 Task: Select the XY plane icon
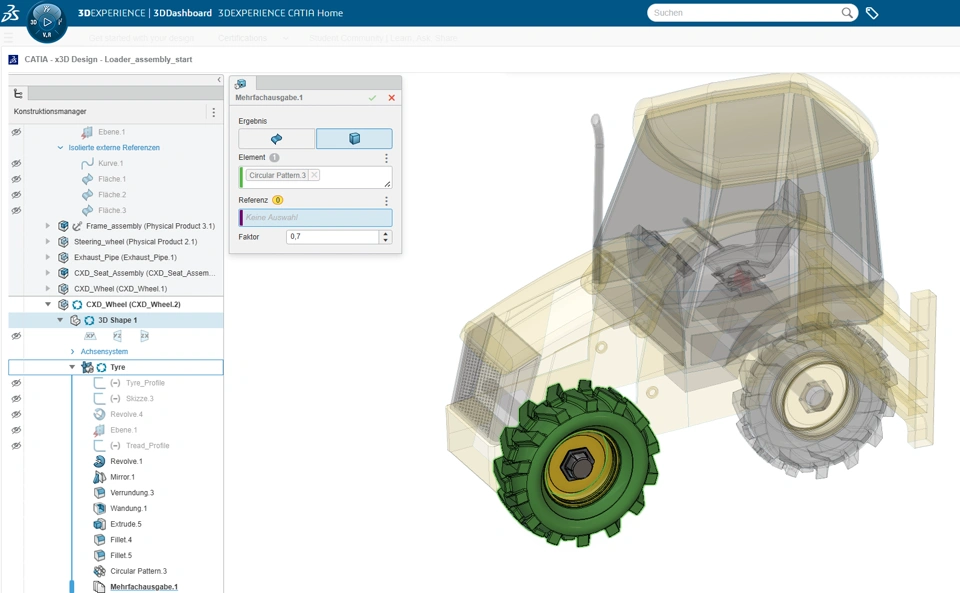click(x=90, y=336)
